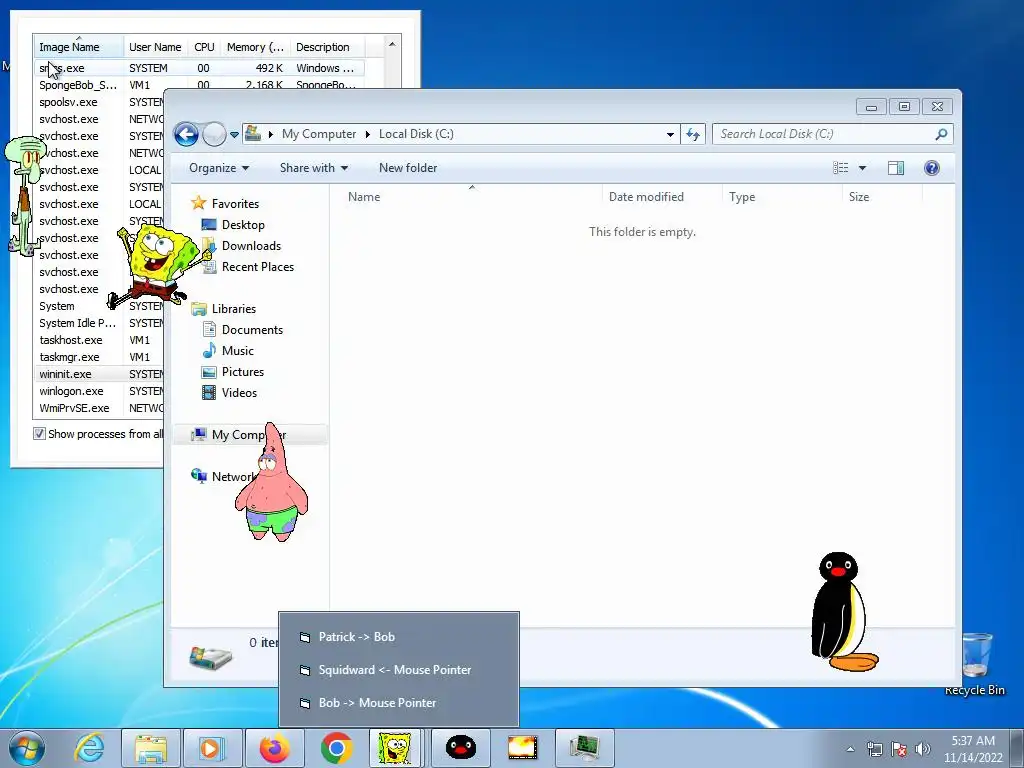Click Local Disk (C:) breadcrumb
Screen dimensions: 1024x768
[x=416, y=134]
